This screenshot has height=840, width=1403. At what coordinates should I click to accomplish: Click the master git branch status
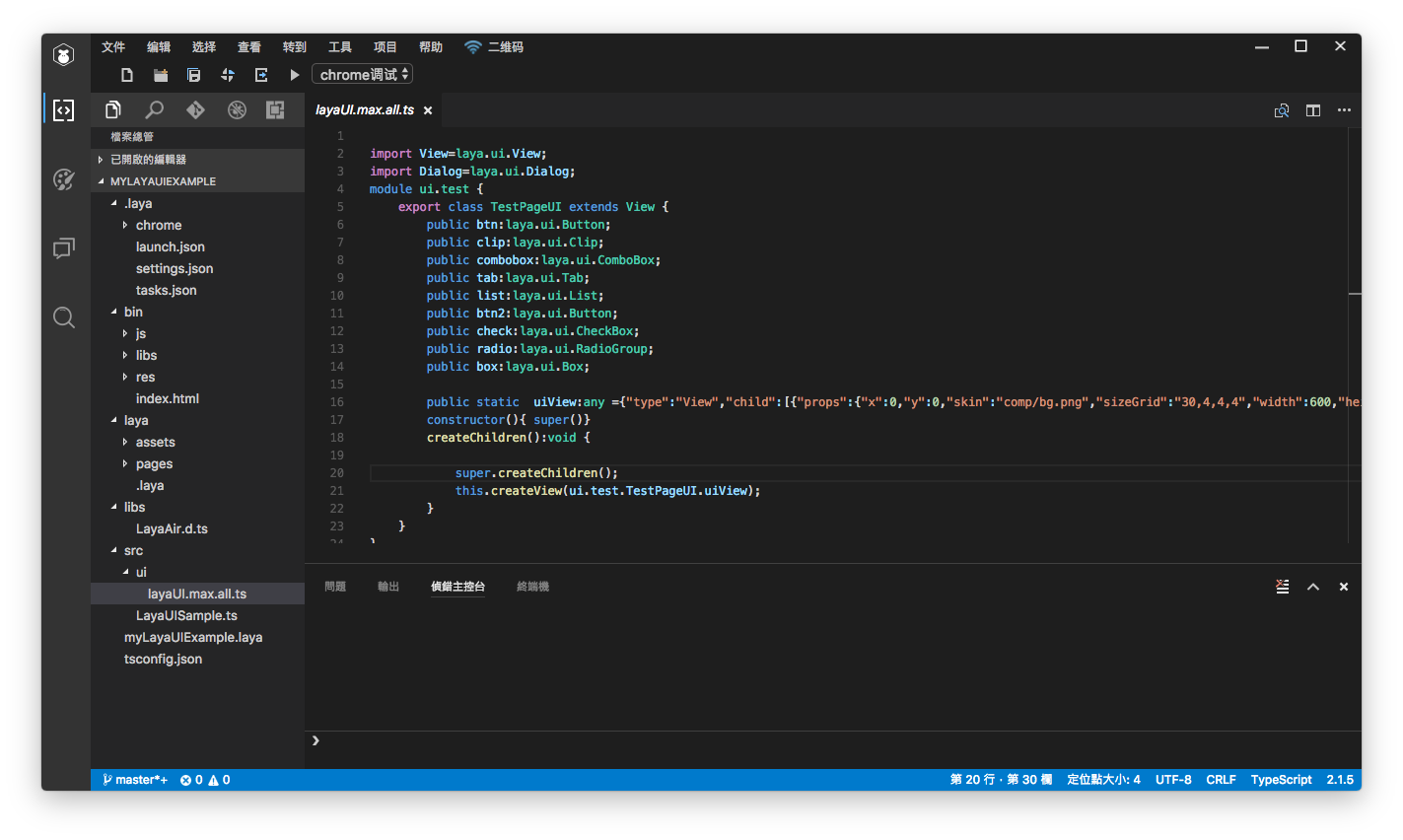pyautogui.click(x=135, y=780)
